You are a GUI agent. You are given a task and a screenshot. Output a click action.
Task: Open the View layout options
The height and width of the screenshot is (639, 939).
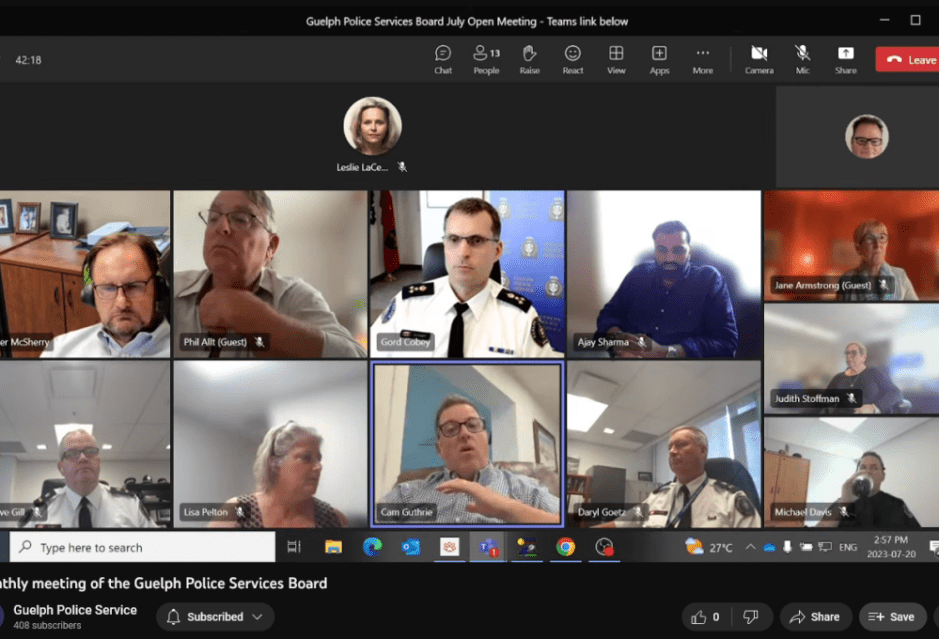pyautogui.click(x=616, y=59)
